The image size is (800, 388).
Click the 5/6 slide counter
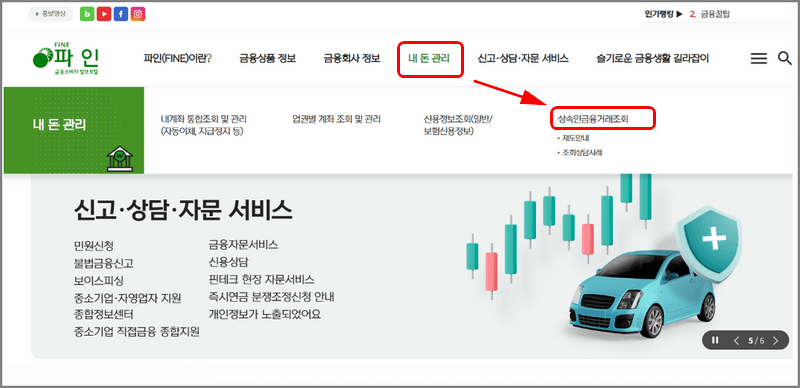tap(756, 341)
